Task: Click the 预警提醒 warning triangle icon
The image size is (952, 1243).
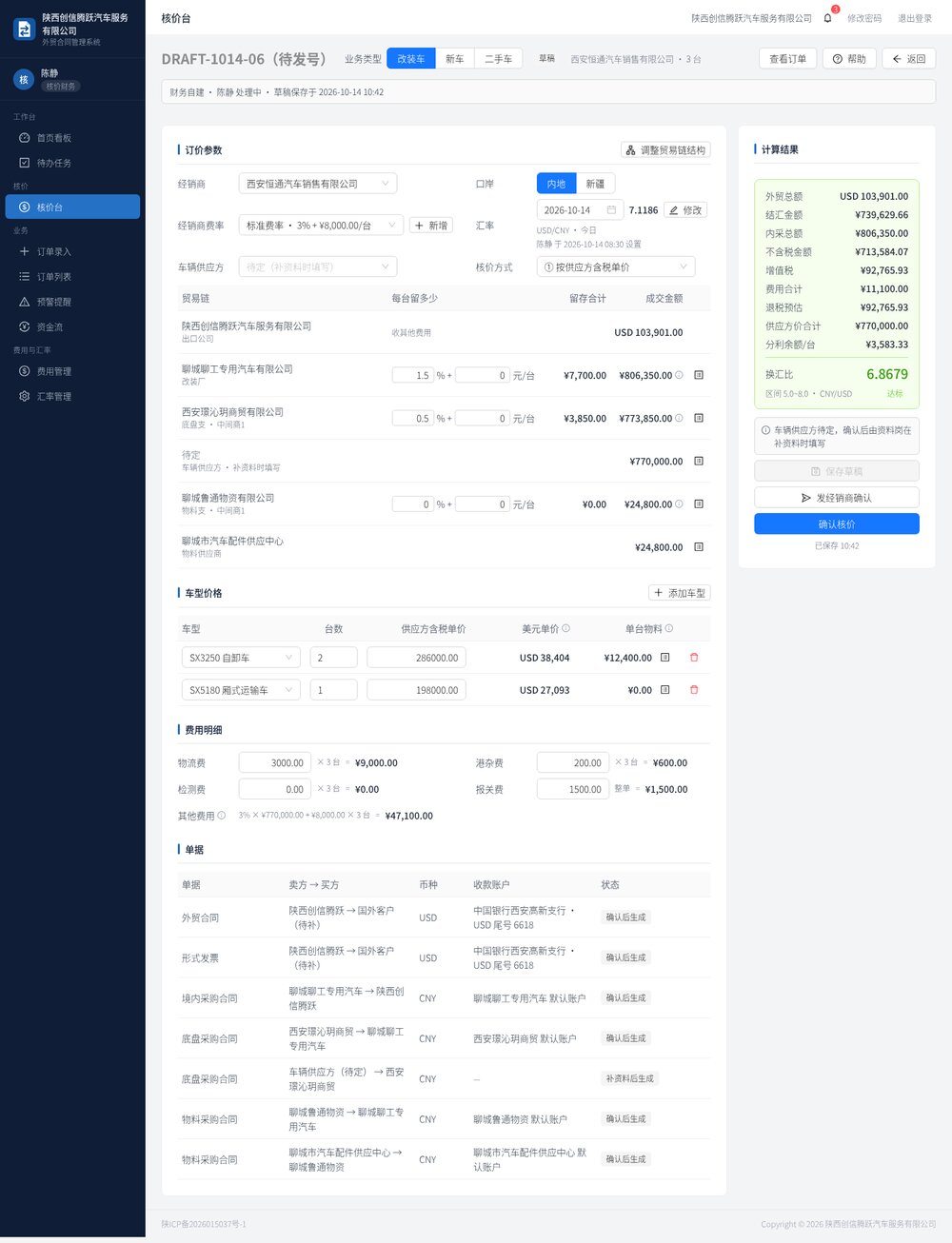Action: coord(25,302)
